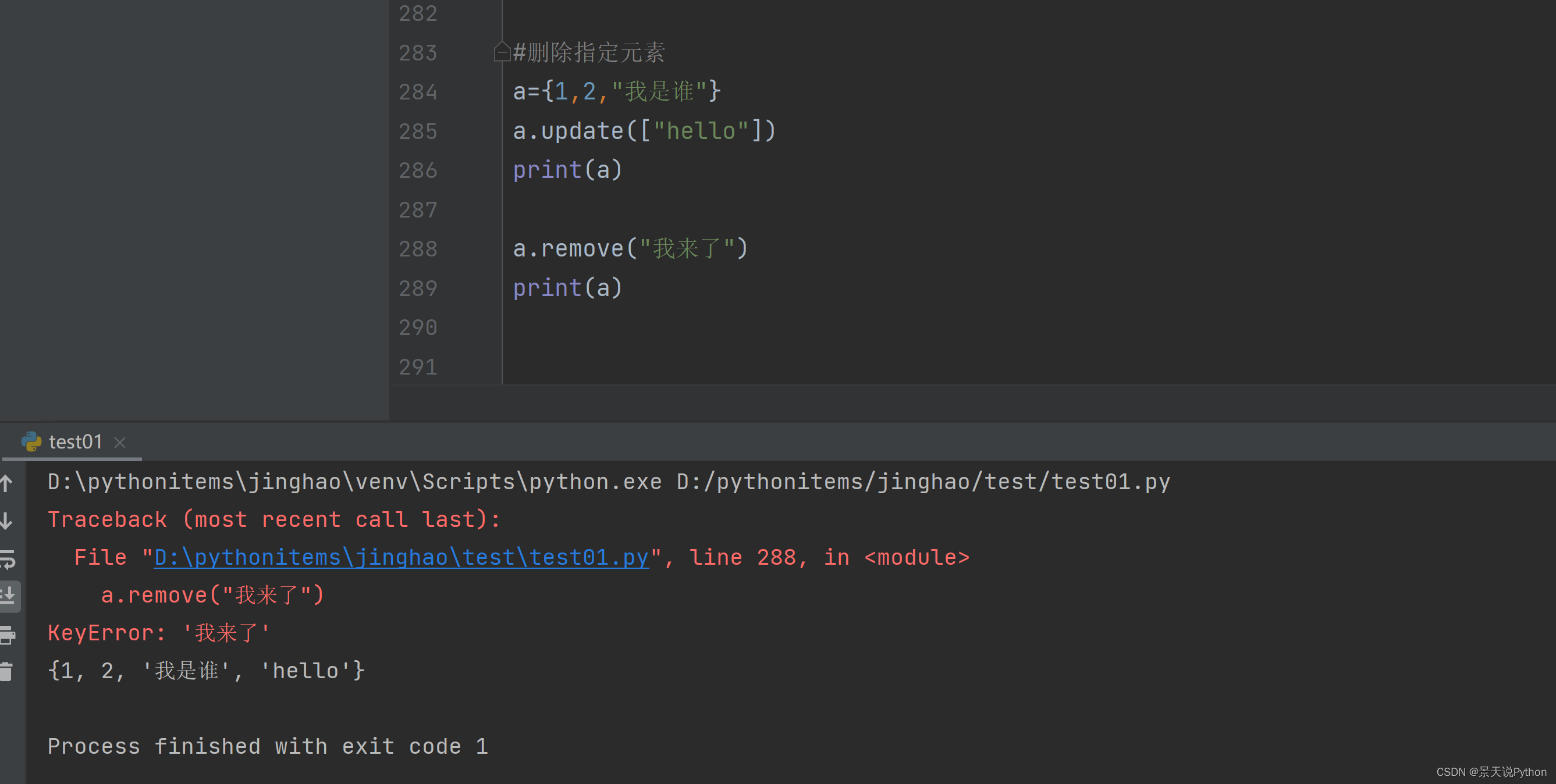Click line number 290 in the gutter

418,327
